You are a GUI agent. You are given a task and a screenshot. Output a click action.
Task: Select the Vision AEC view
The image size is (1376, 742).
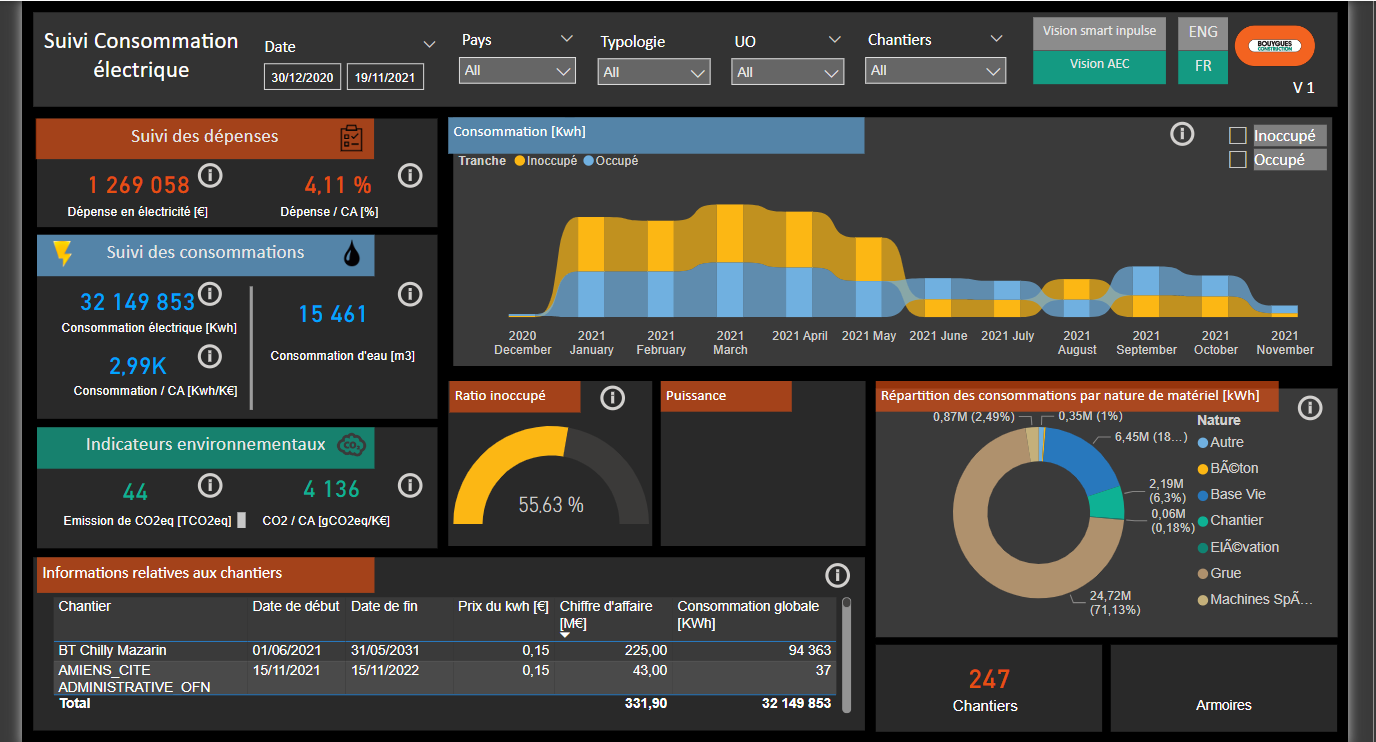(1099, 64)
